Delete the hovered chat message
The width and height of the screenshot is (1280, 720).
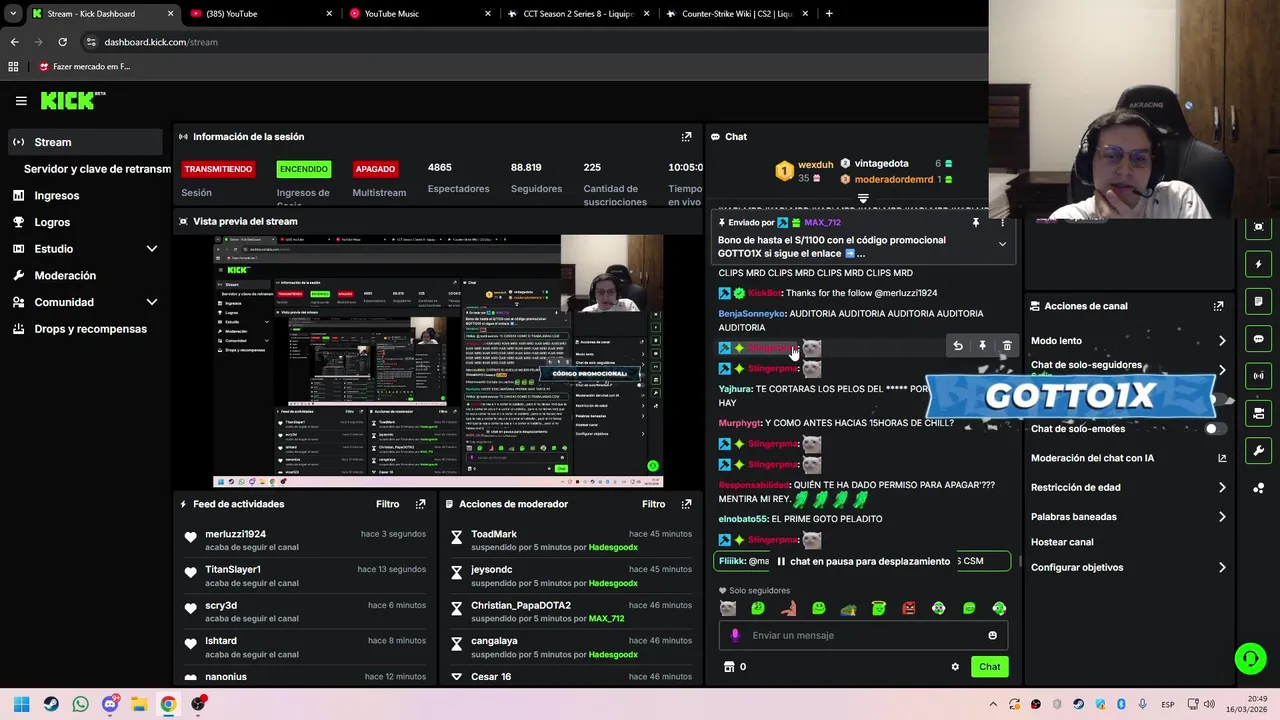click(1007, 346)
